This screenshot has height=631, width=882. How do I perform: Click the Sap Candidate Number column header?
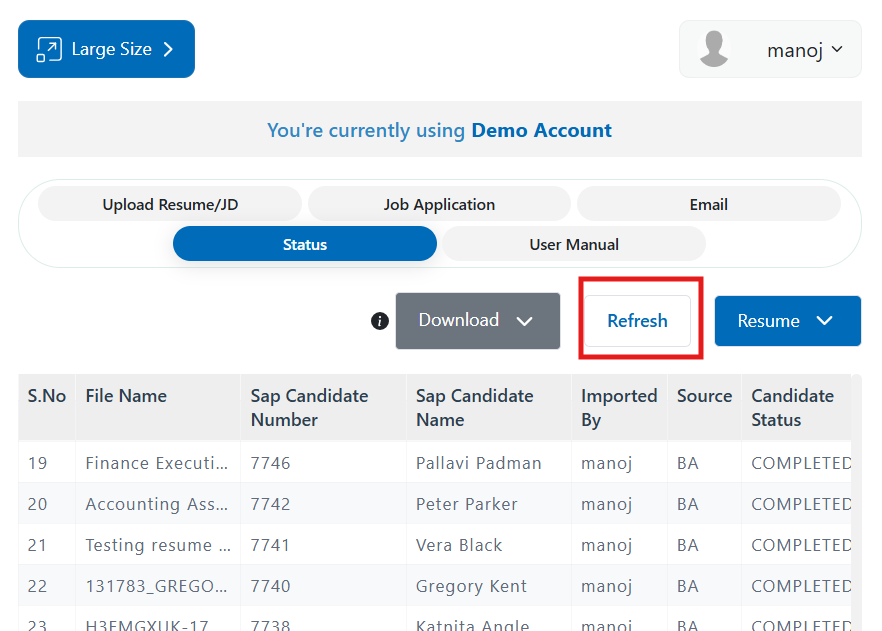(309, 407)
